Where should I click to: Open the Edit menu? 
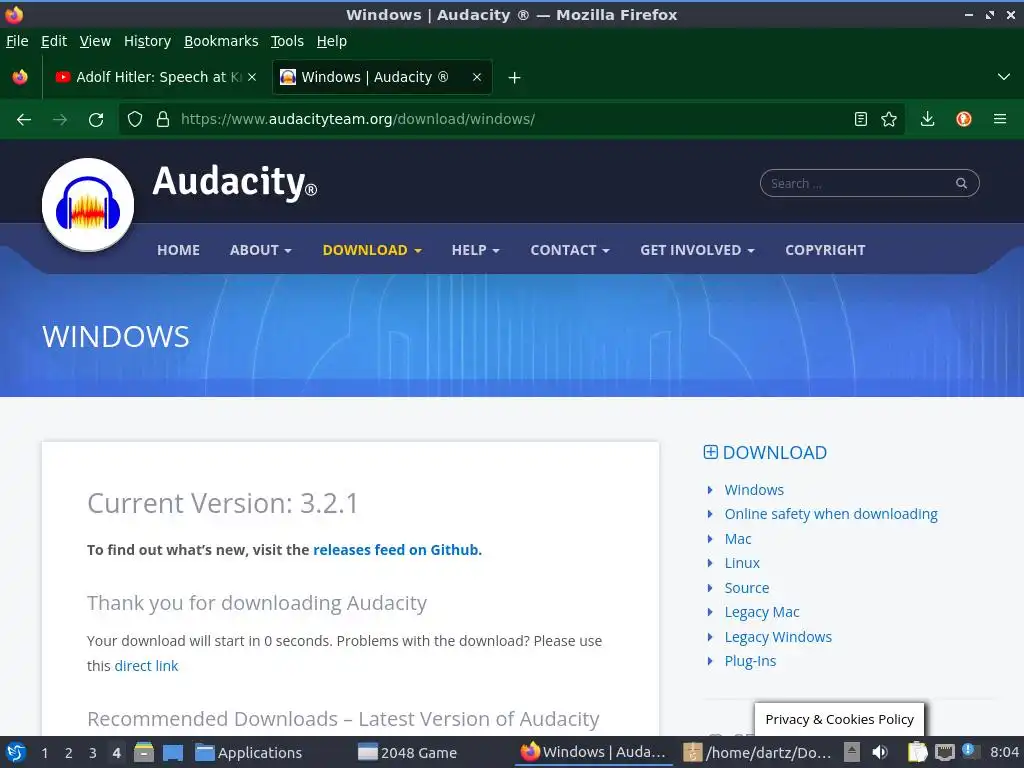(x=54, y=41)
